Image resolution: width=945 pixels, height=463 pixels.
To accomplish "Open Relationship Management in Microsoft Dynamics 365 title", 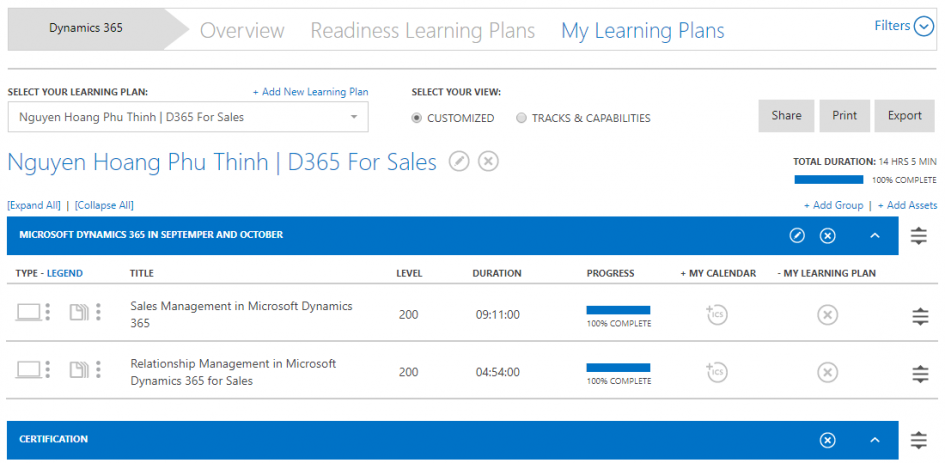I will click(233, 372).
